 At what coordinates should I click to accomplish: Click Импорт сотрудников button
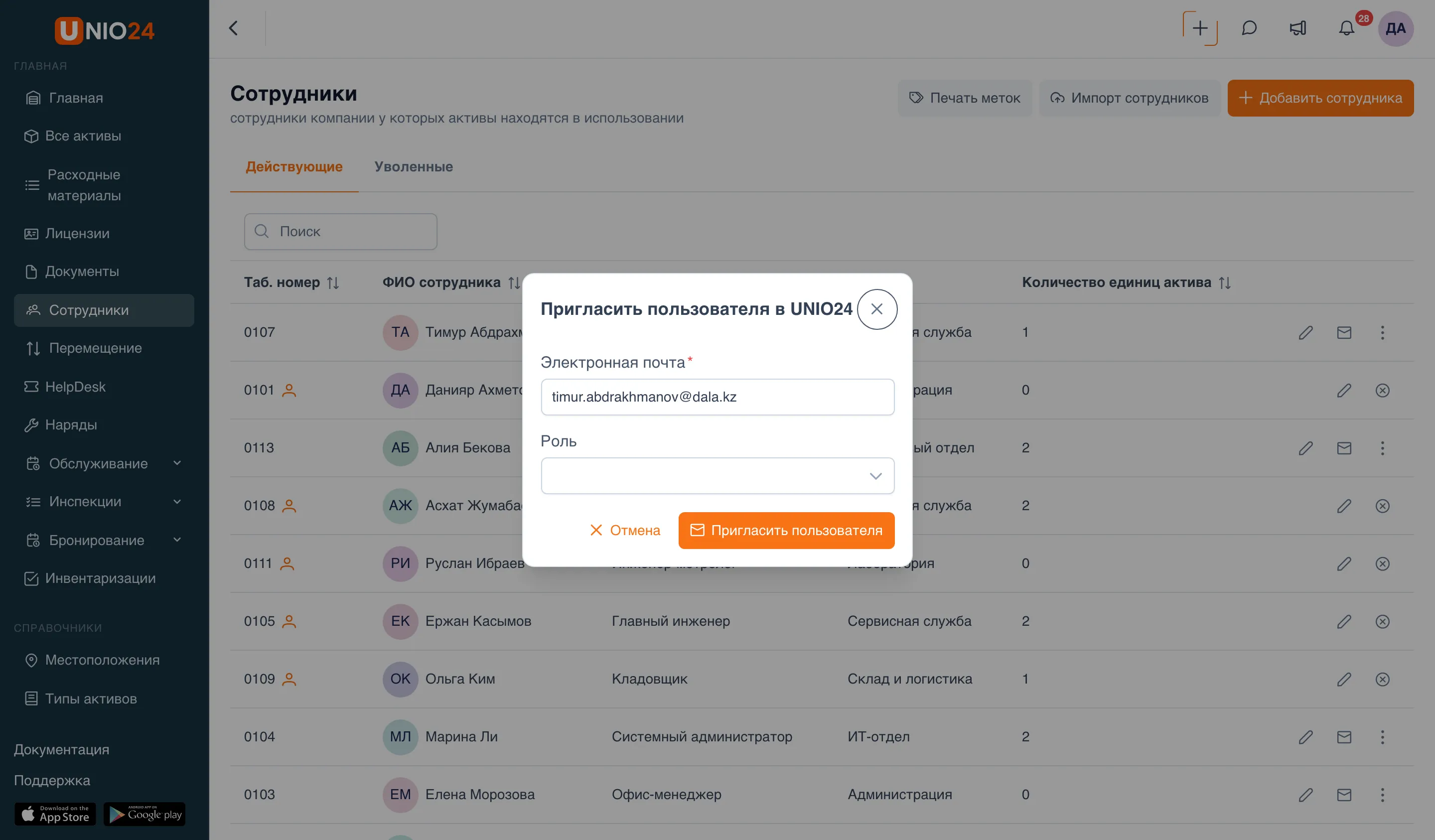tap(1129, 98)
